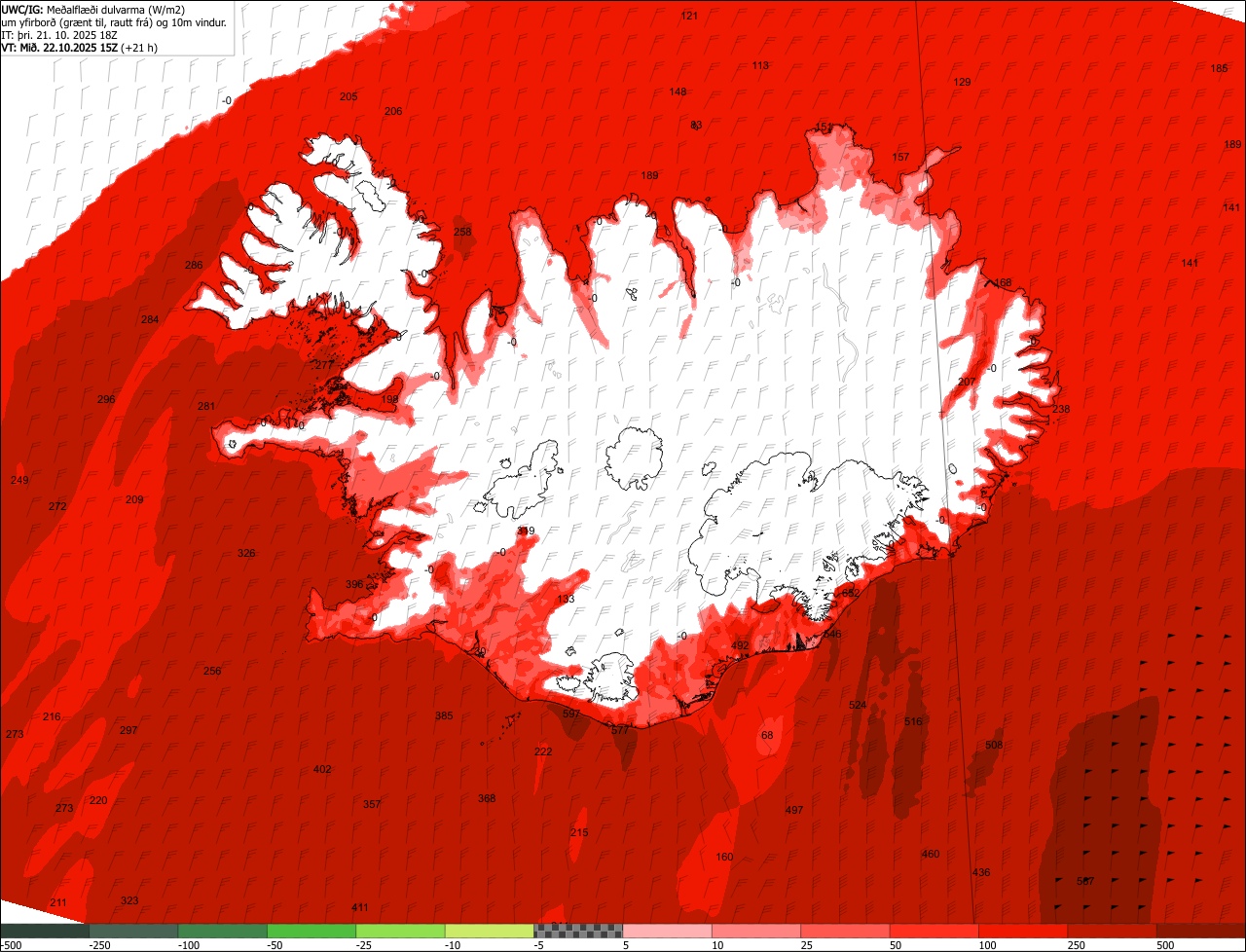Screen dimensions: 1246x952
Task: Select the red 100 to 250 legend swatch
Action: (x=1022, y=931)
